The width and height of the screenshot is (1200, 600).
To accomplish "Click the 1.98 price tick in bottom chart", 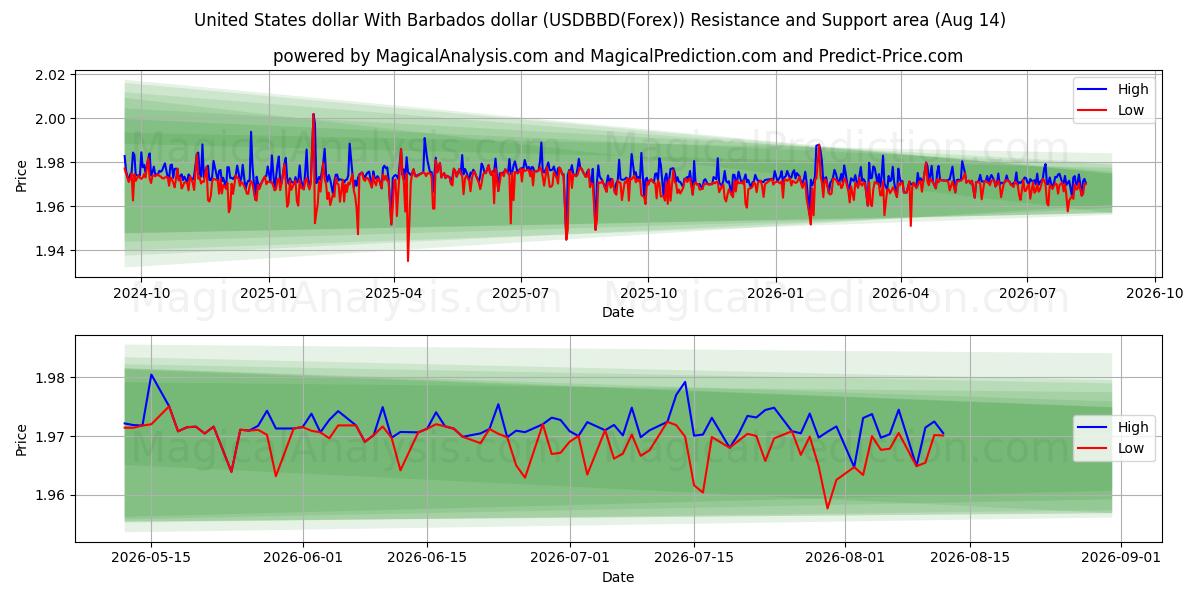I will (51, 378).
